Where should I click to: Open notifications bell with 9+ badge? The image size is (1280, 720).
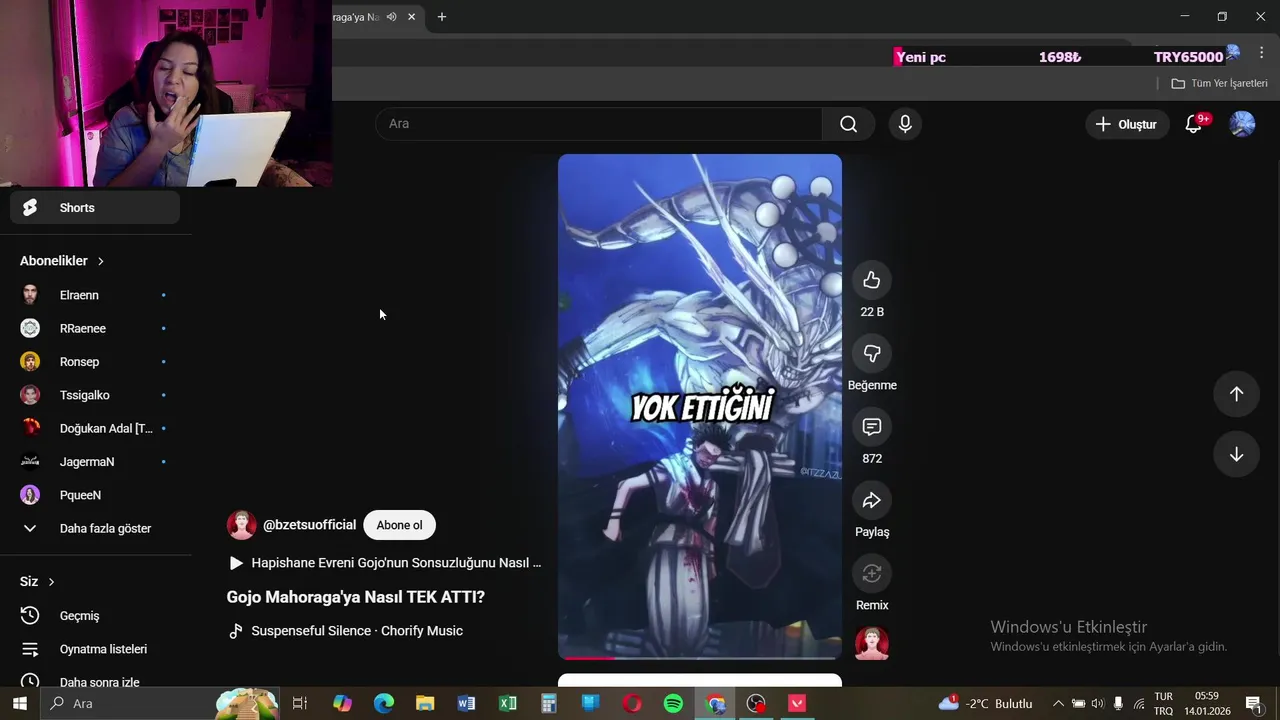[x=1194, y=124]
